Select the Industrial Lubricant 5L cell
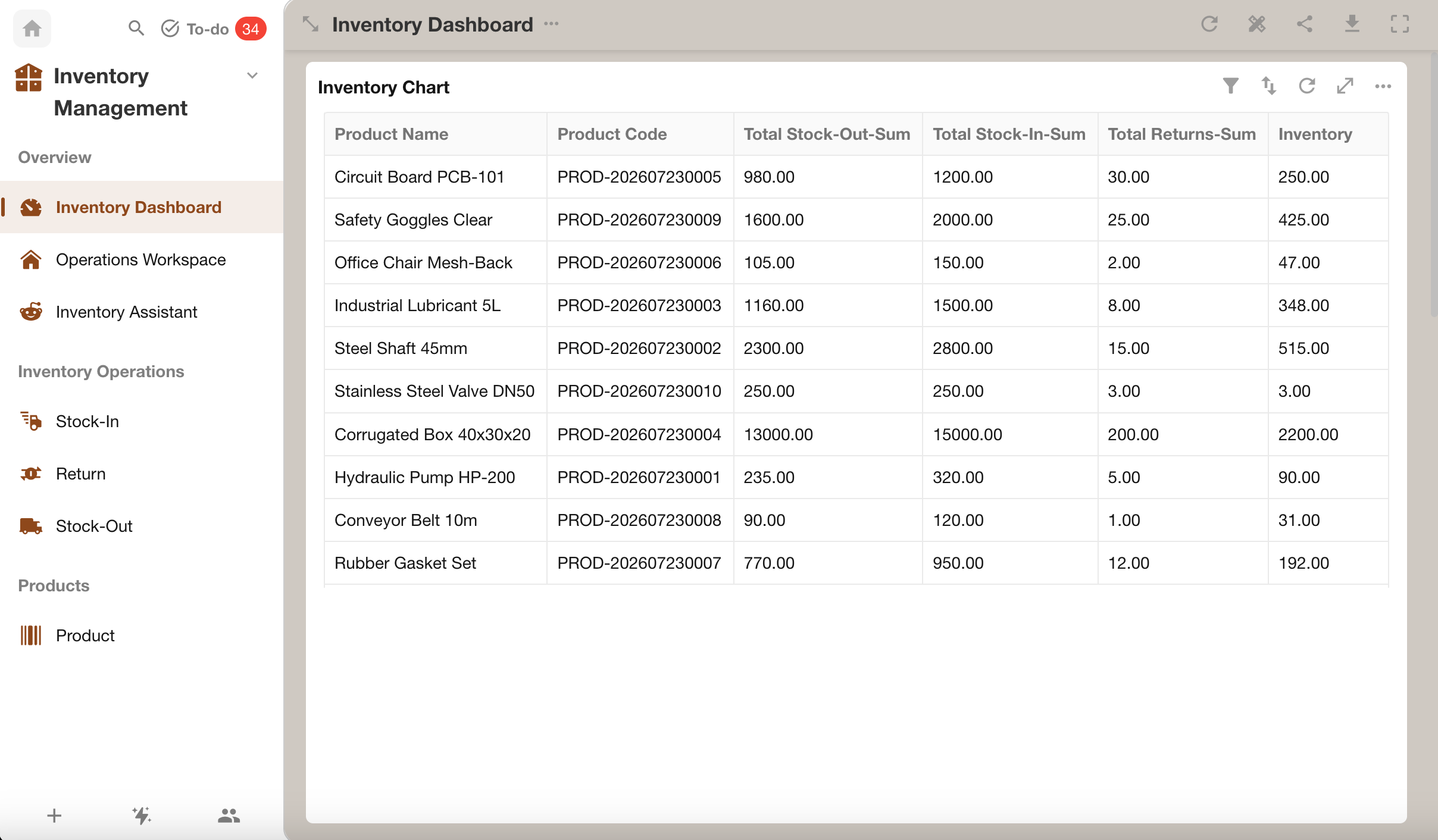 click(436, 305)
